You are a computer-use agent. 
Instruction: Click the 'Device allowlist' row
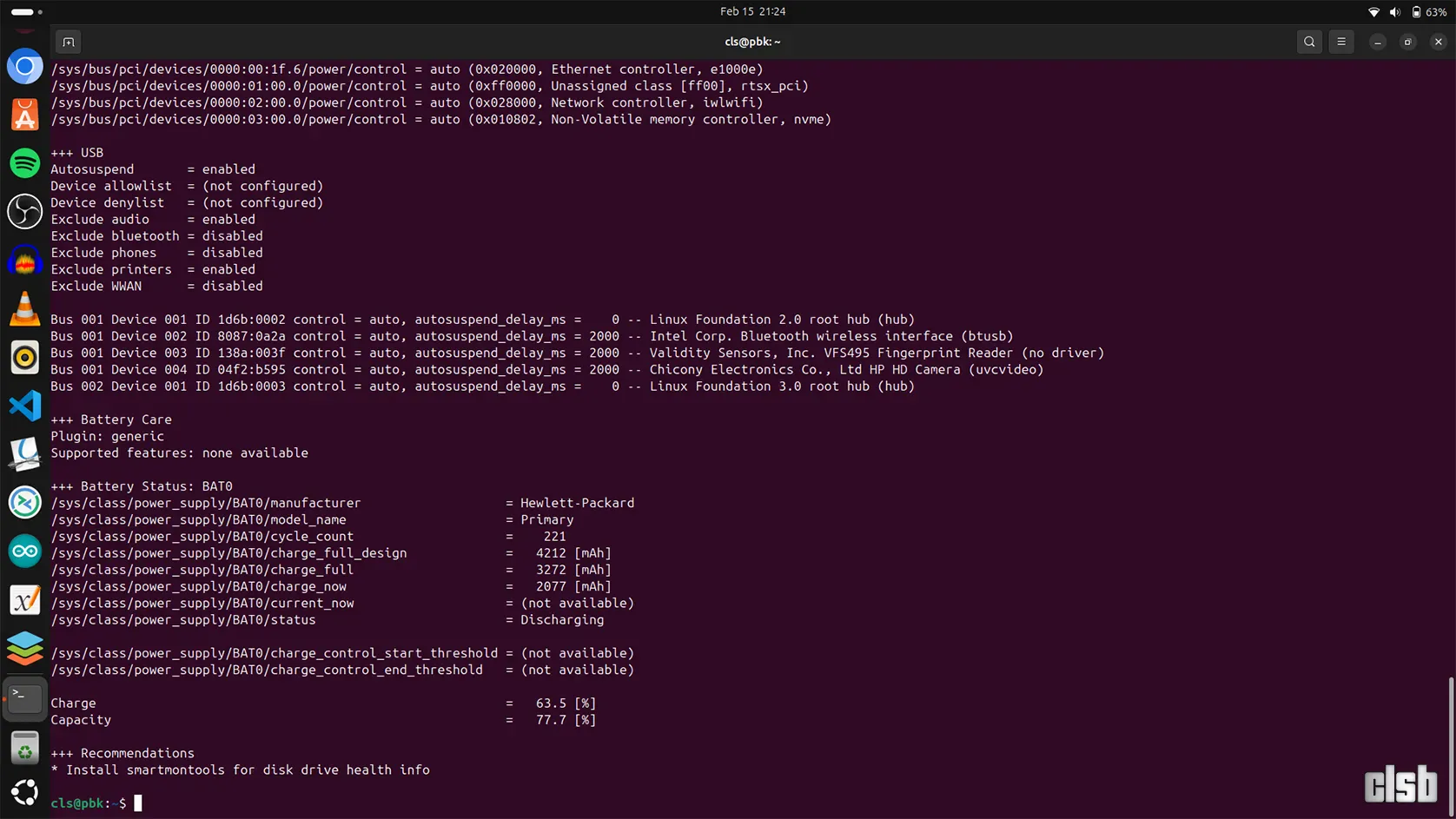[187, 186]
